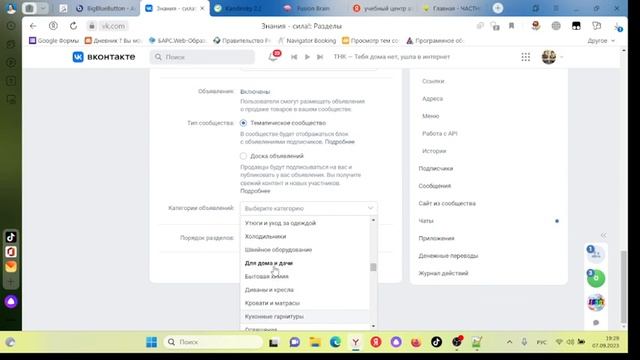Go back with the browser back arrow
640x360 pixels.
click(x=33, y=26)
